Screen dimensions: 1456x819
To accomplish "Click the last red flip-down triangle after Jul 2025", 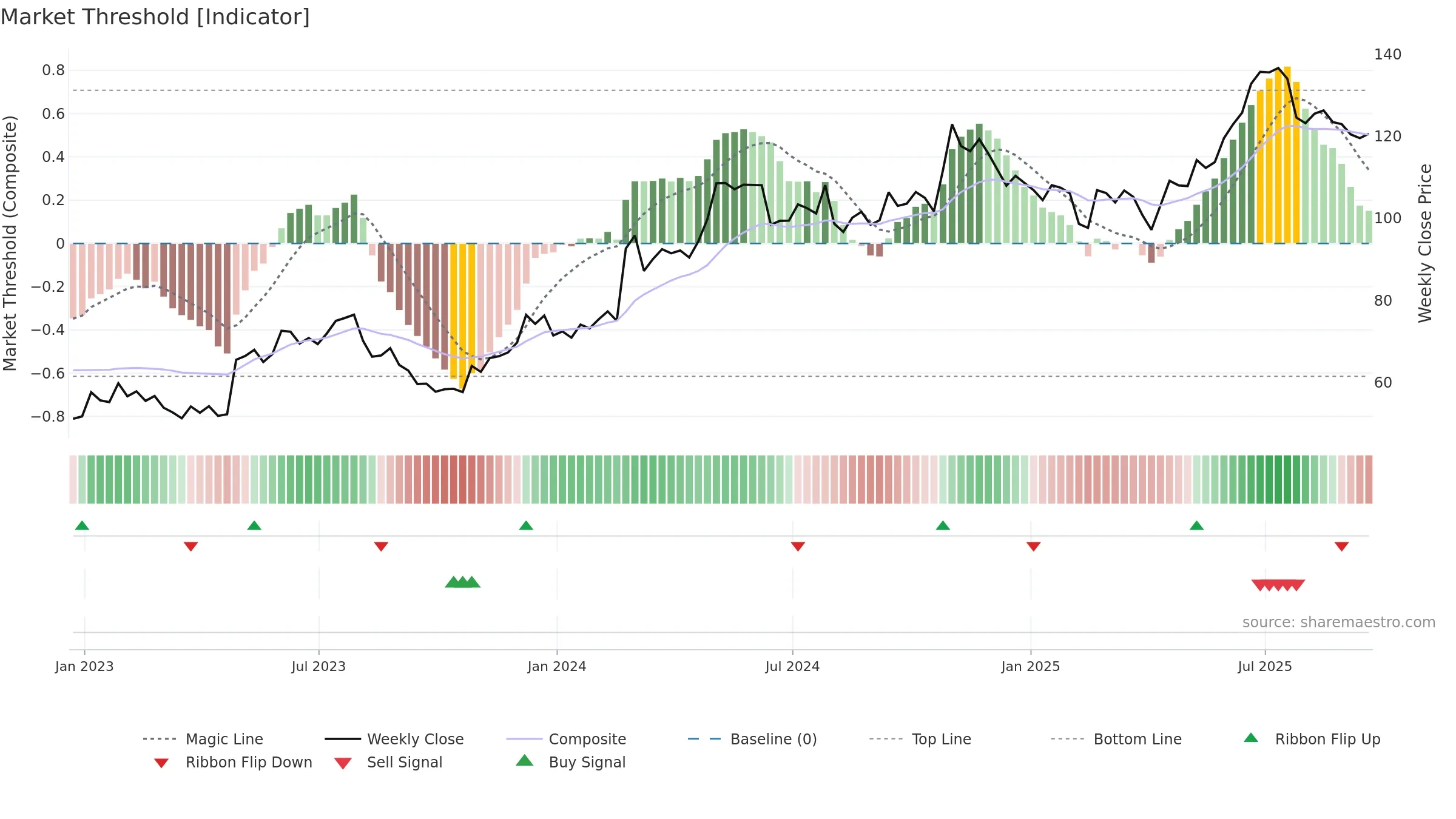I will click(1341, 547).
